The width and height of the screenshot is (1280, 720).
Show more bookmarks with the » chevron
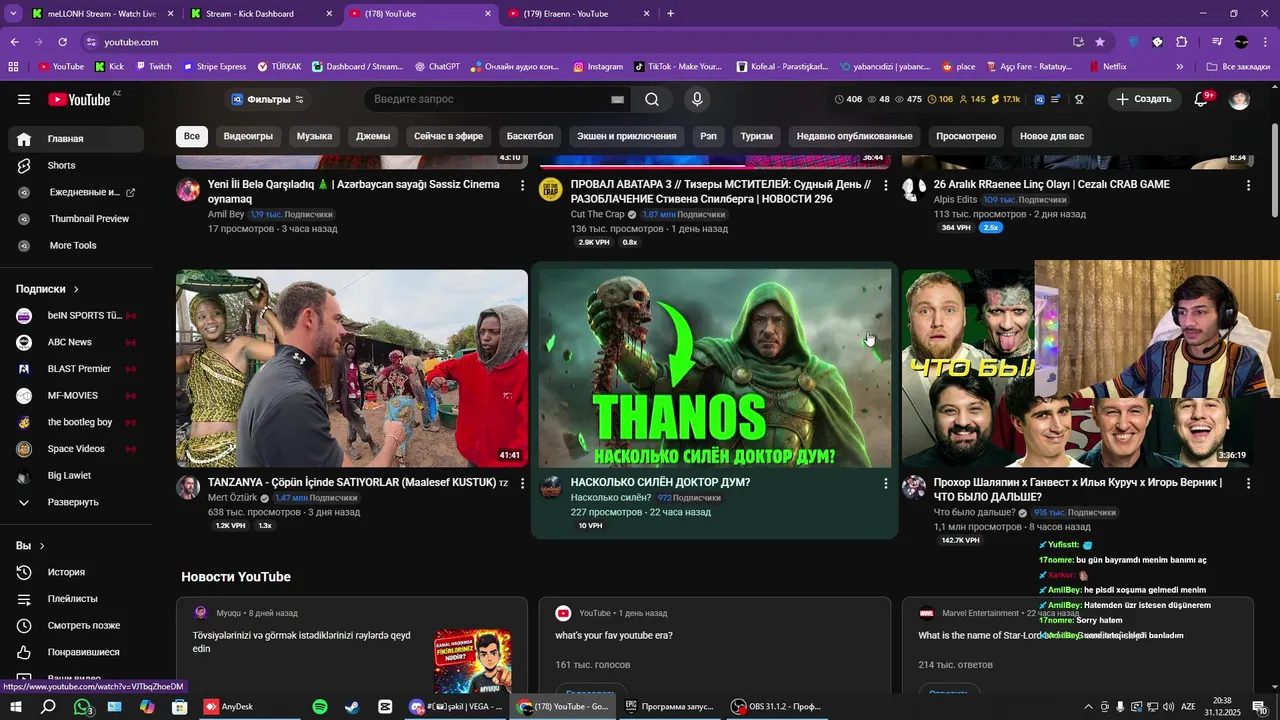pyautogui.click(x=1179, y=67)
